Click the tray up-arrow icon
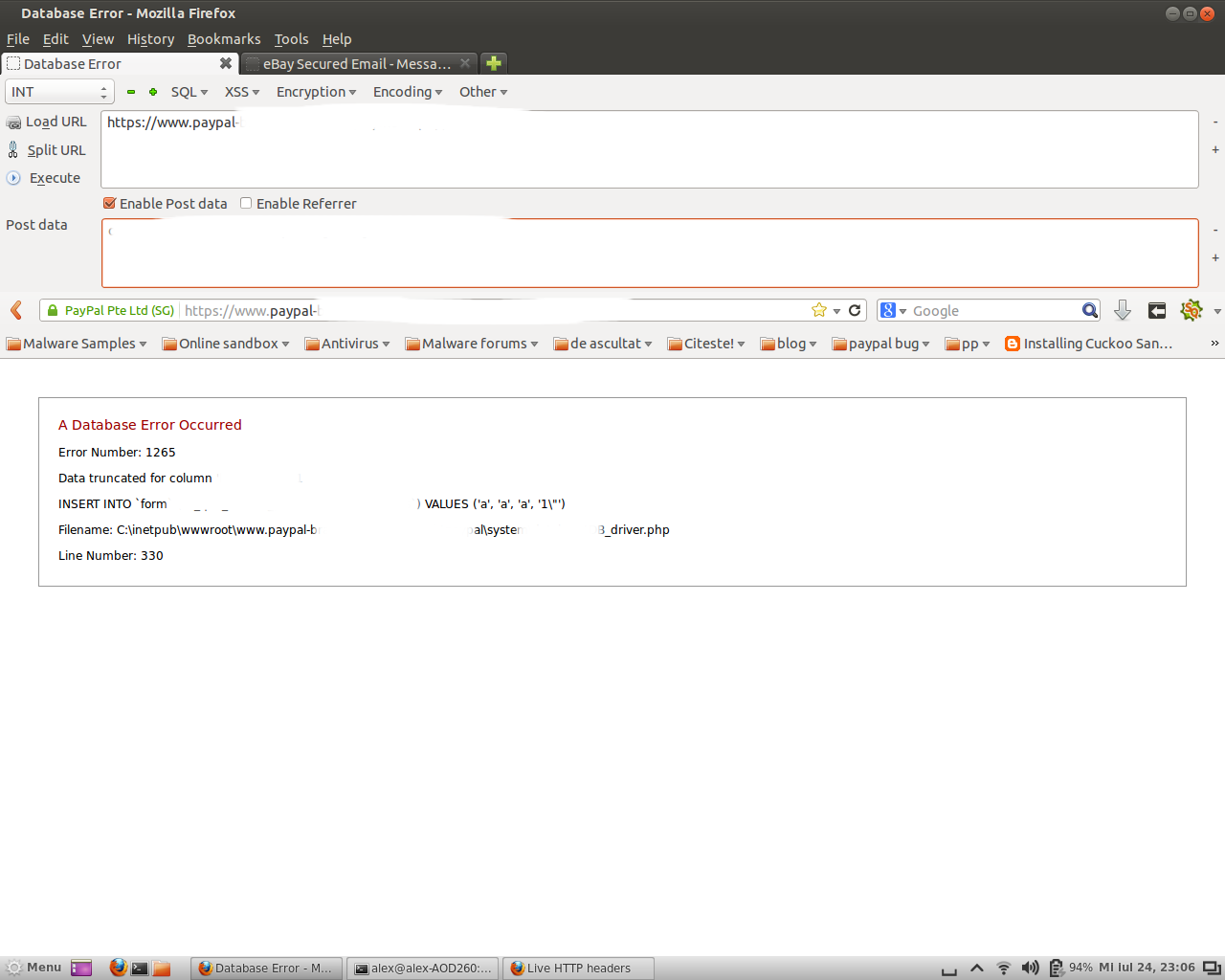The image size is (1225, 980). point(977,969)
